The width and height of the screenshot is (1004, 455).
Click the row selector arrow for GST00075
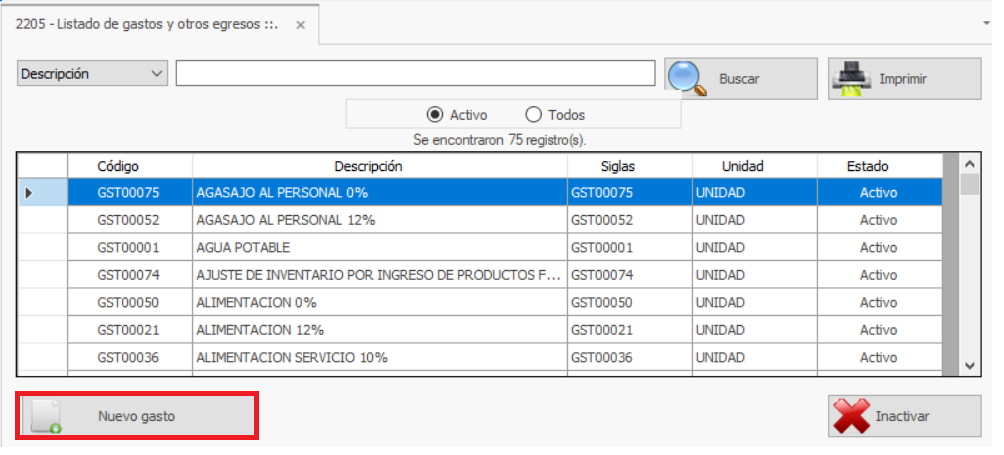click(x=29, y=192)
